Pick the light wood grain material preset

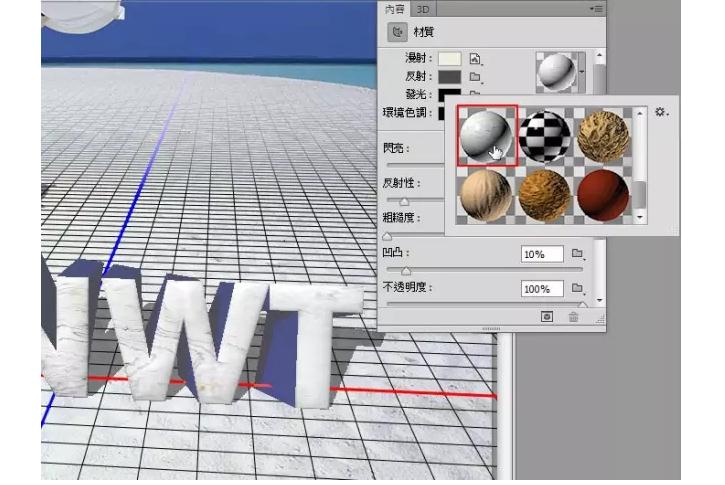485,194
